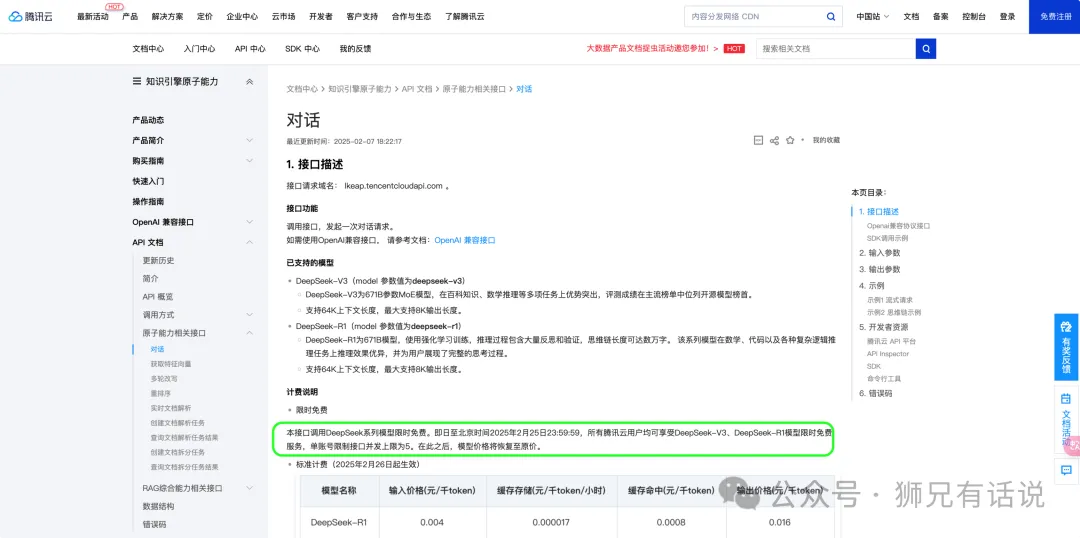Open the 解决方案 top menu
This screenshot has width=1080, height=538.
167,17
